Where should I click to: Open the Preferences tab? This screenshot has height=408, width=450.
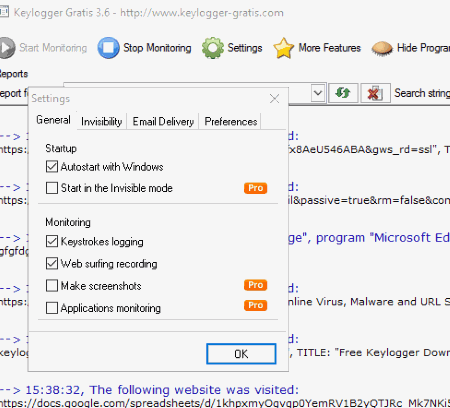pos(231,122)
